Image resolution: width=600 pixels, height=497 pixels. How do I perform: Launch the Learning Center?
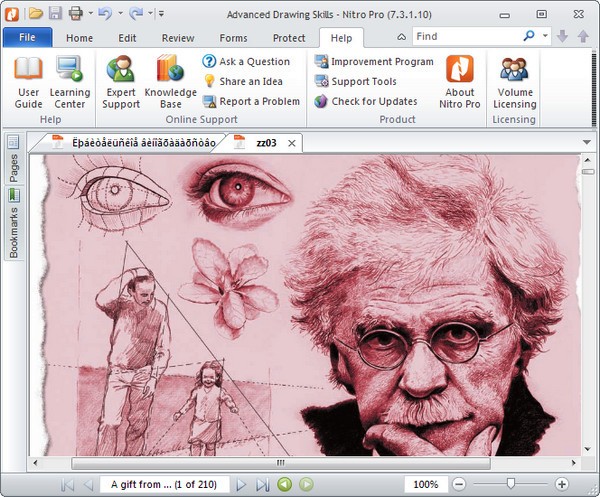coord(70,81)
